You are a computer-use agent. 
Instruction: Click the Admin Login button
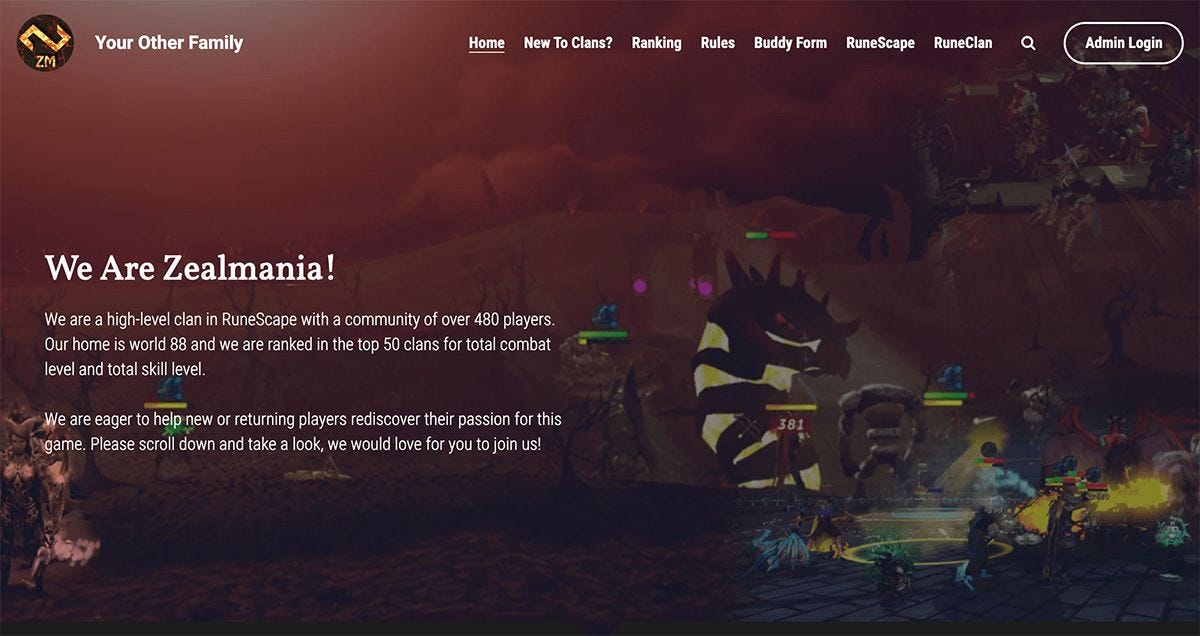pos(1123,43)
